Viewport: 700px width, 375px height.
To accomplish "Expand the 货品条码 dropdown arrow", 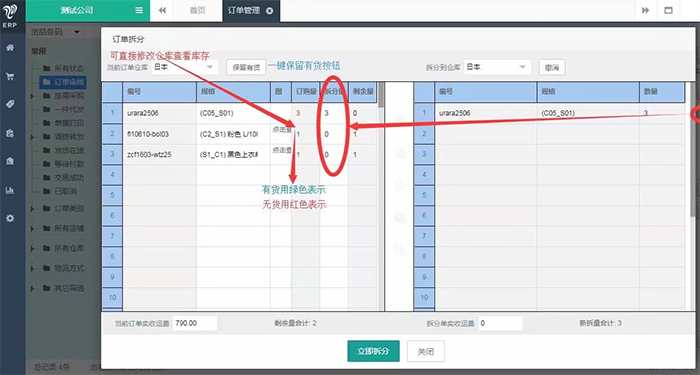I will click(77, 32).
